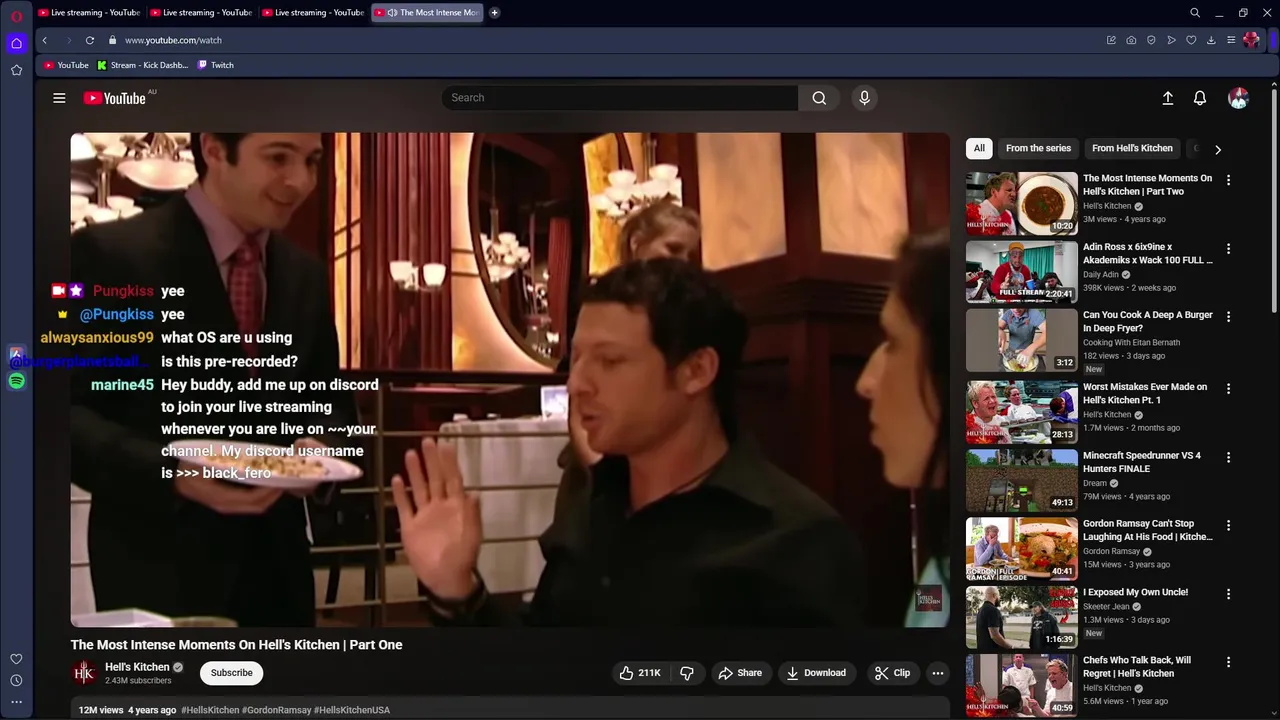Viewport: 1280px width, 720px height.
Task: Show more filter chips with right chevron
Action: pos(1217,149)
